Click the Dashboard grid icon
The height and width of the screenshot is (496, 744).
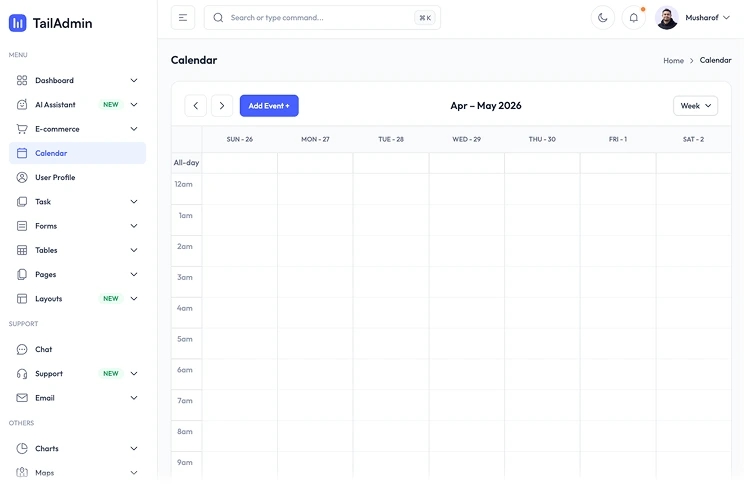point(22,80)
